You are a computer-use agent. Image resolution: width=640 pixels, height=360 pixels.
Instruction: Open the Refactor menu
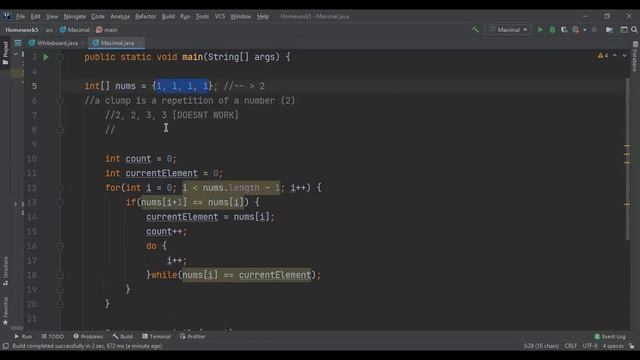146,16
